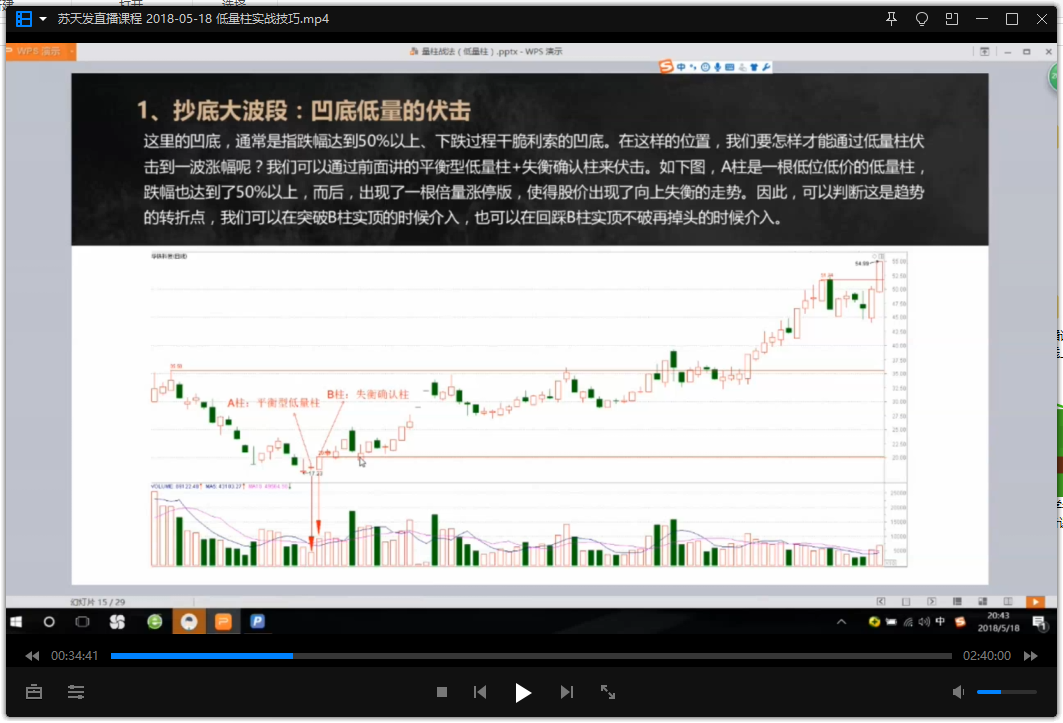Click the green browser icon on taskbar
This screenshot has height=723, width=1063.
click(x=155, y=622)
